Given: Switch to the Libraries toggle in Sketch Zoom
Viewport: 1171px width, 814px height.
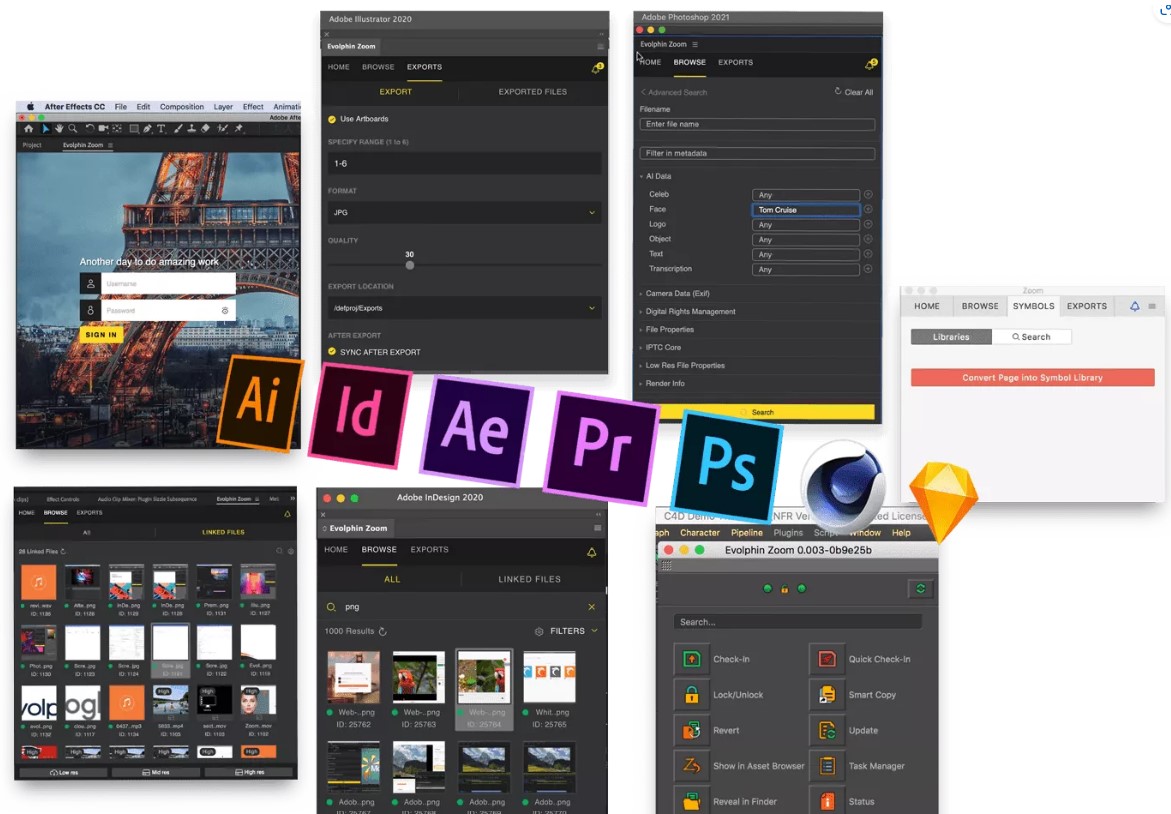Looking at the screenshot, I should [x=951, y=337].
